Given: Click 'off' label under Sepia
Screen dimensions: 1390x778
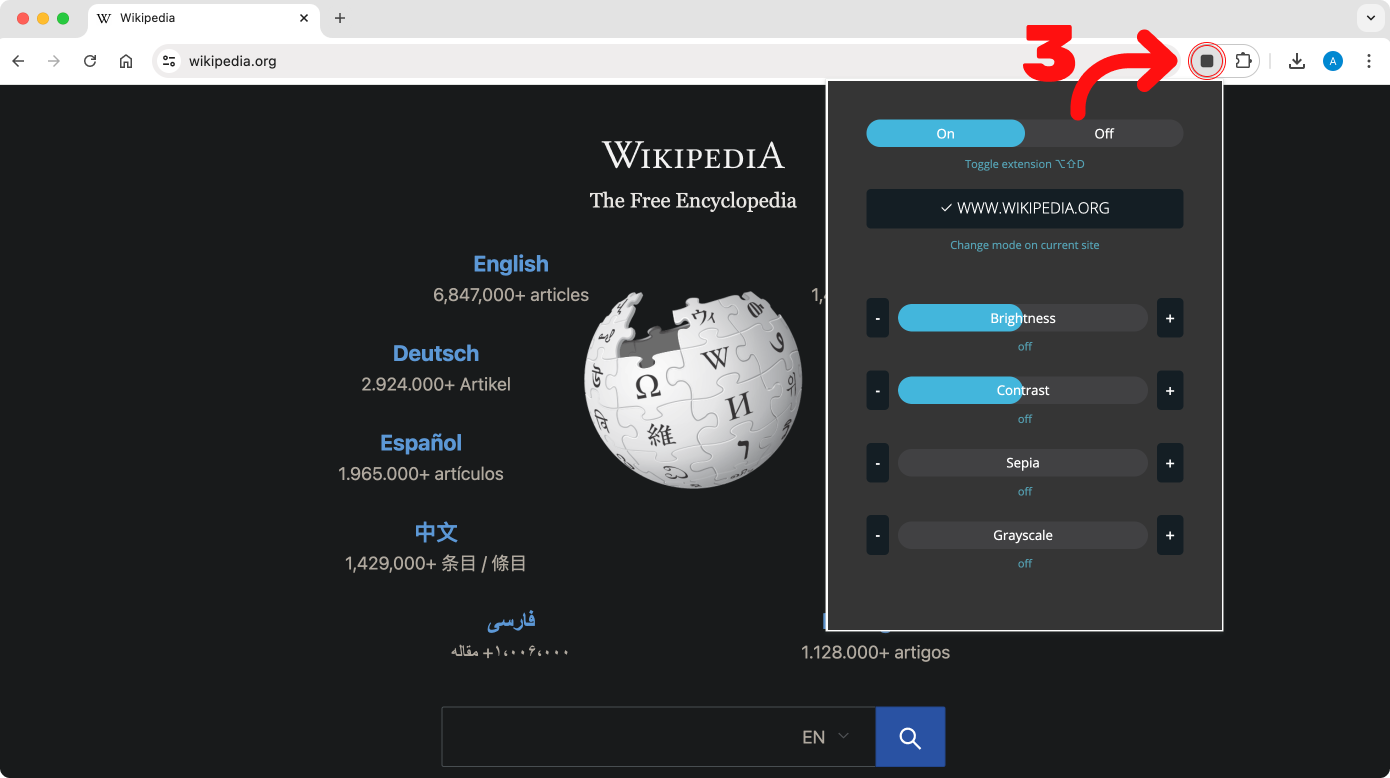Looking at the screenshot, I should point(1025,491).
